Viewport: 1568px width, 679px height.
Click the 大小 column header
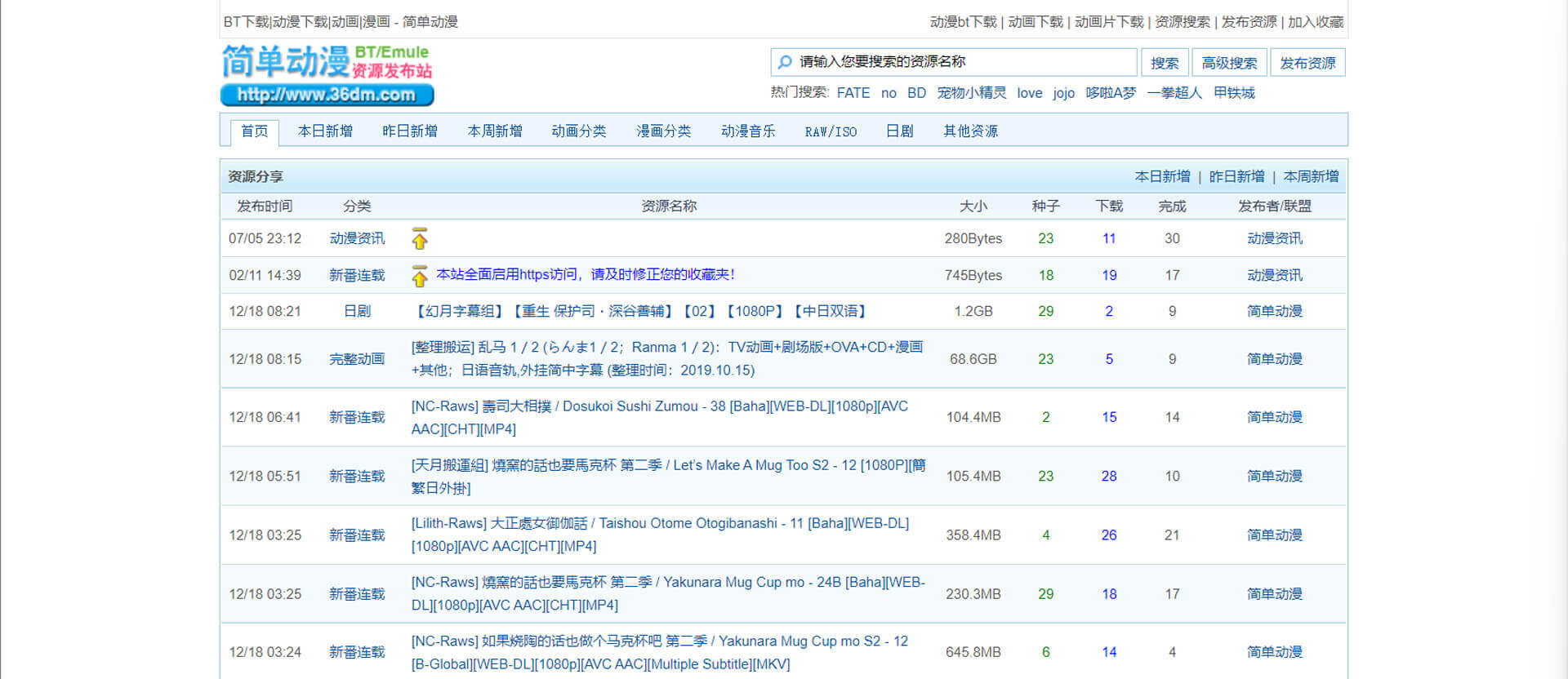point(973,206)
